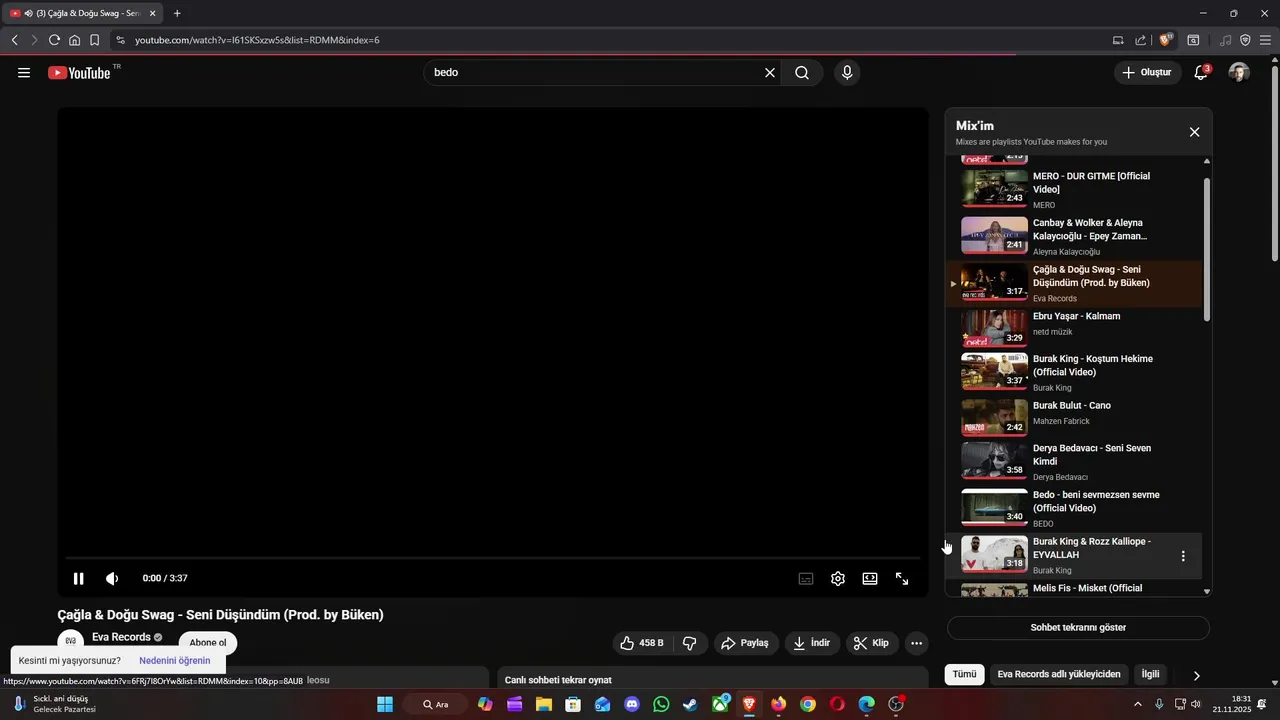The image size is (1280, 720).
Task: Subscribe with Abone ol button
Action: pos(208,643)
